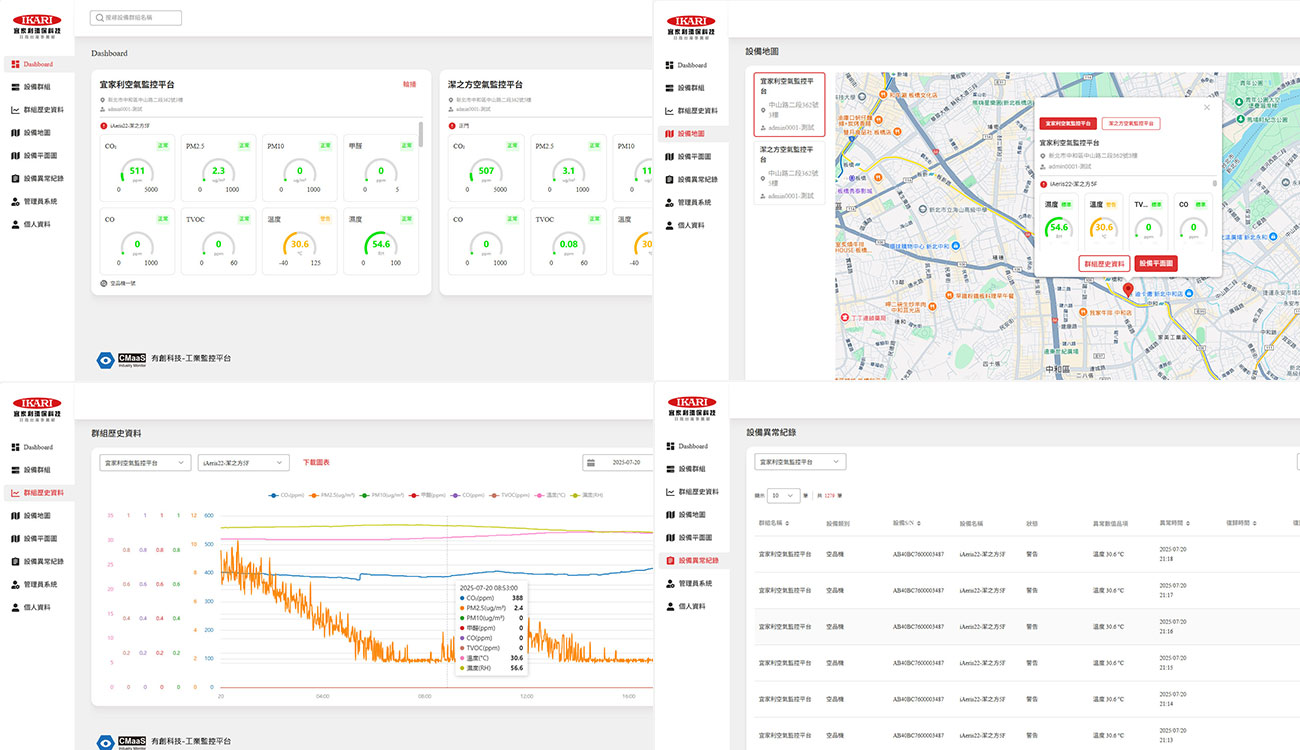This screenshot has height=750, width=1300.
Task: Select the outlined 潔之方空氣監控平台 tab in map popup
Action: coord(1131,124)
